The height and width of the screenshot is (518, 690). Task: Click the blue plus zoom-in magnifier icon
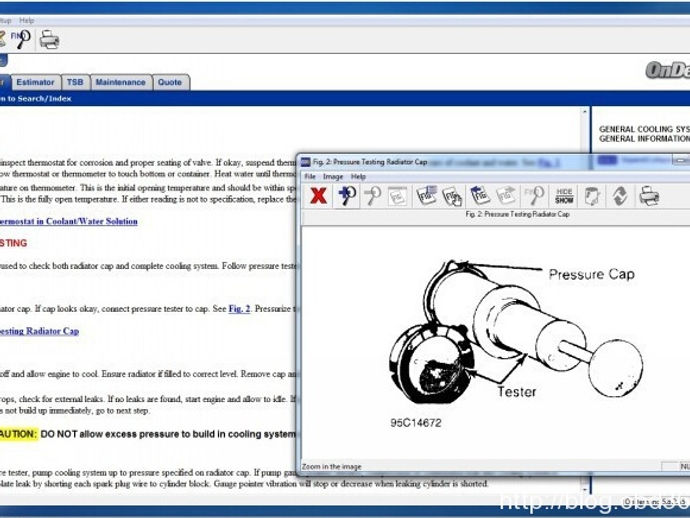tap(346, 196)
